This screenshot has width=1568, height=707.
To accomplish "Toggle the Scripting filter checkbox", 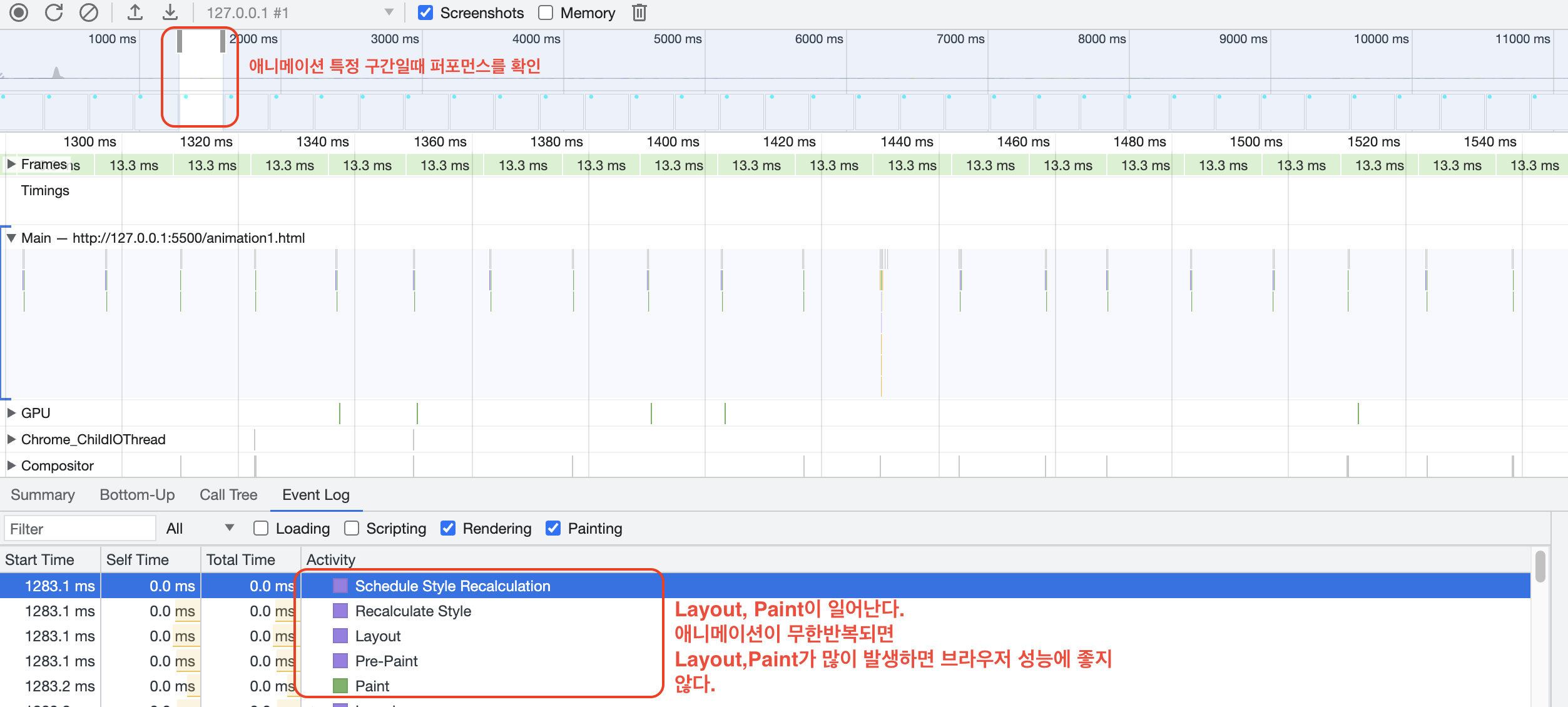I will click(352, 529).
